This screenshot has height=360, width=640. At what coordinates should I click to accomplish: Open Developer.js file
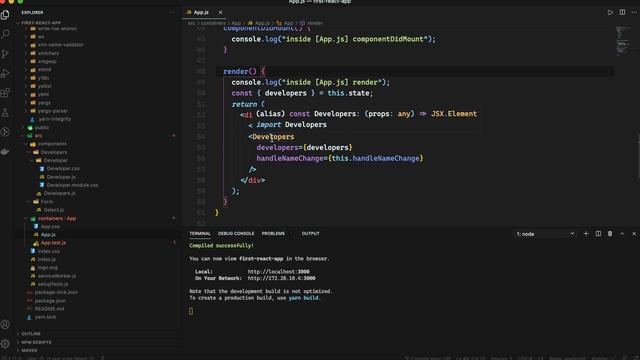click(x=61, y=177)
